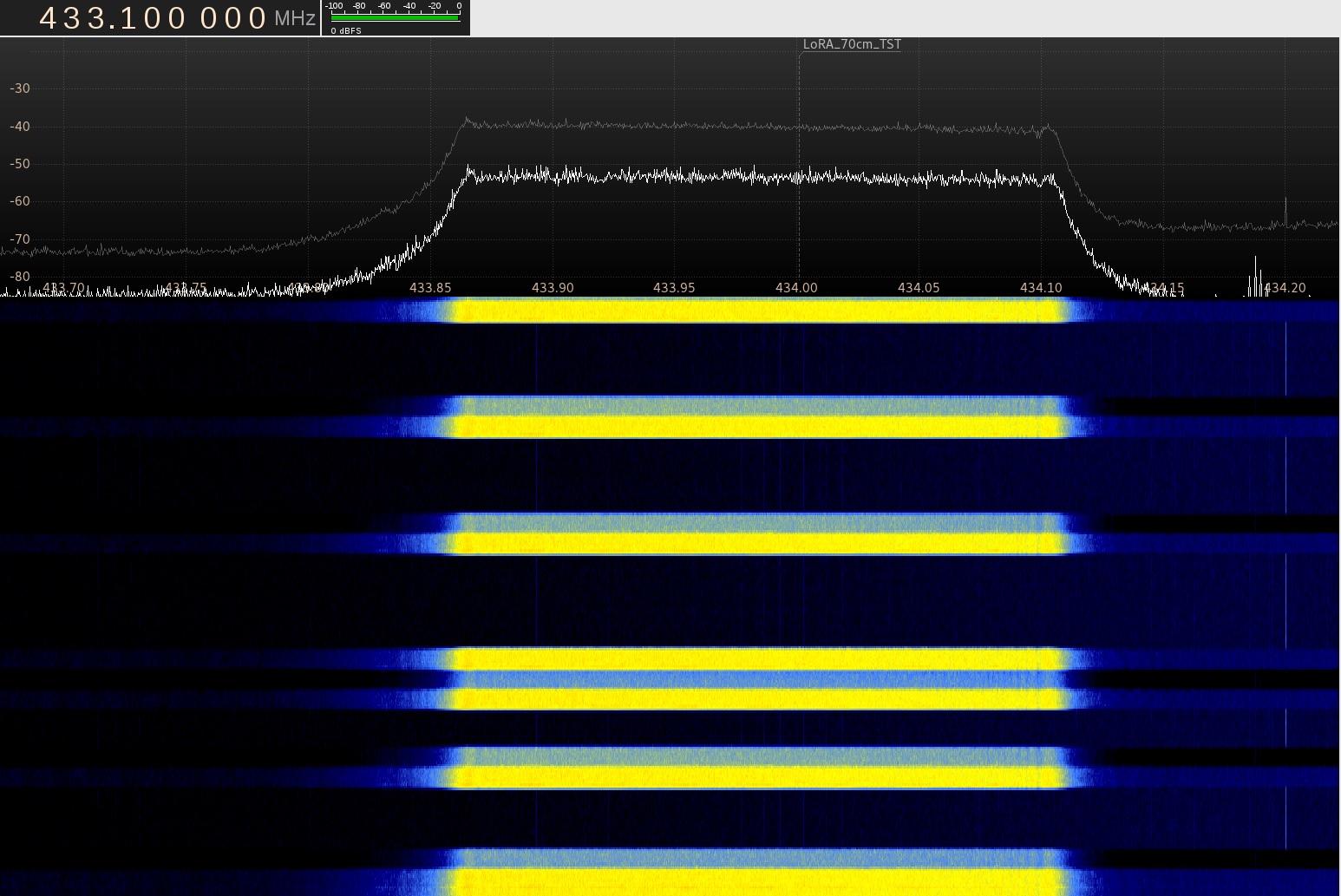Screen dimensions: 1341x896
Task: Click the -40 dB scale label
Action: pos(19,127)
